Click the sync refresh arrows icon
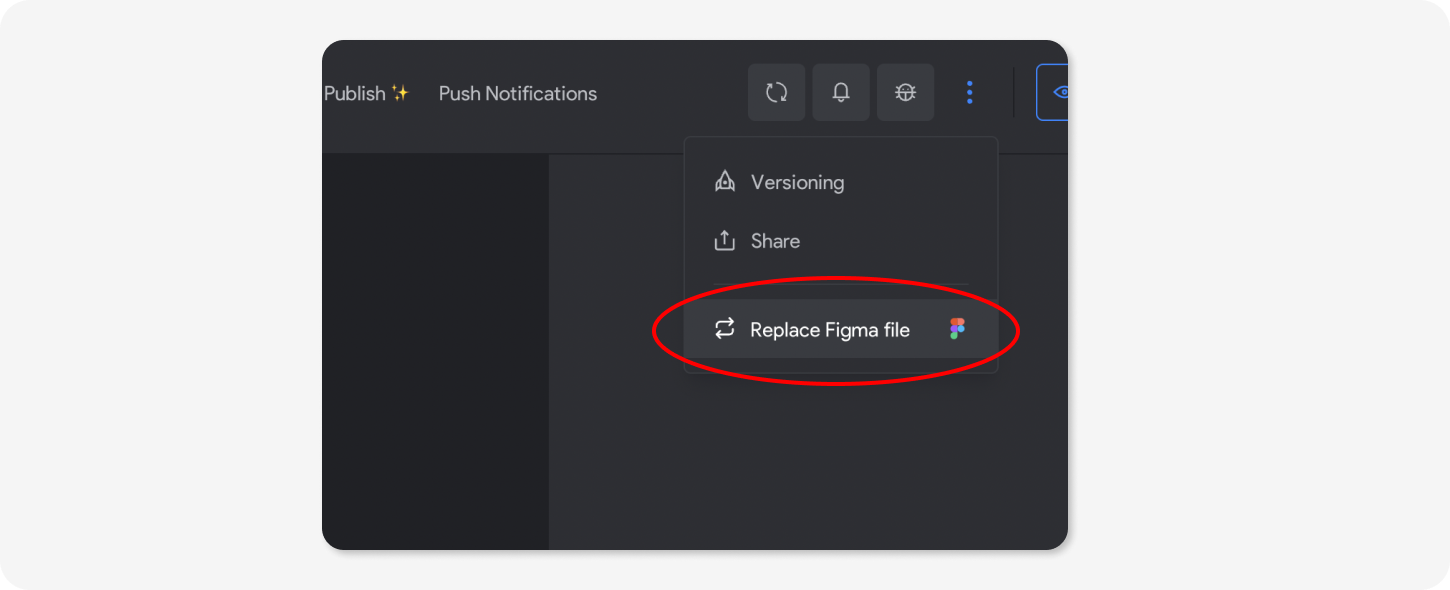 pos(776,93)
